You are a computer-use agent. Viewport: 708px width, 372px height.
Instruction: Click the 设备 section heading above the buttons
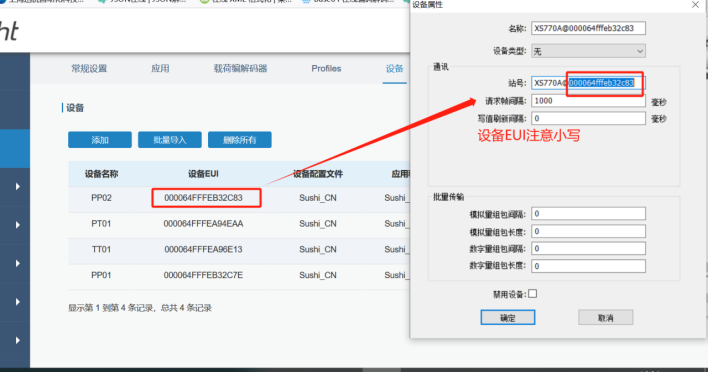tap(75, 108)
